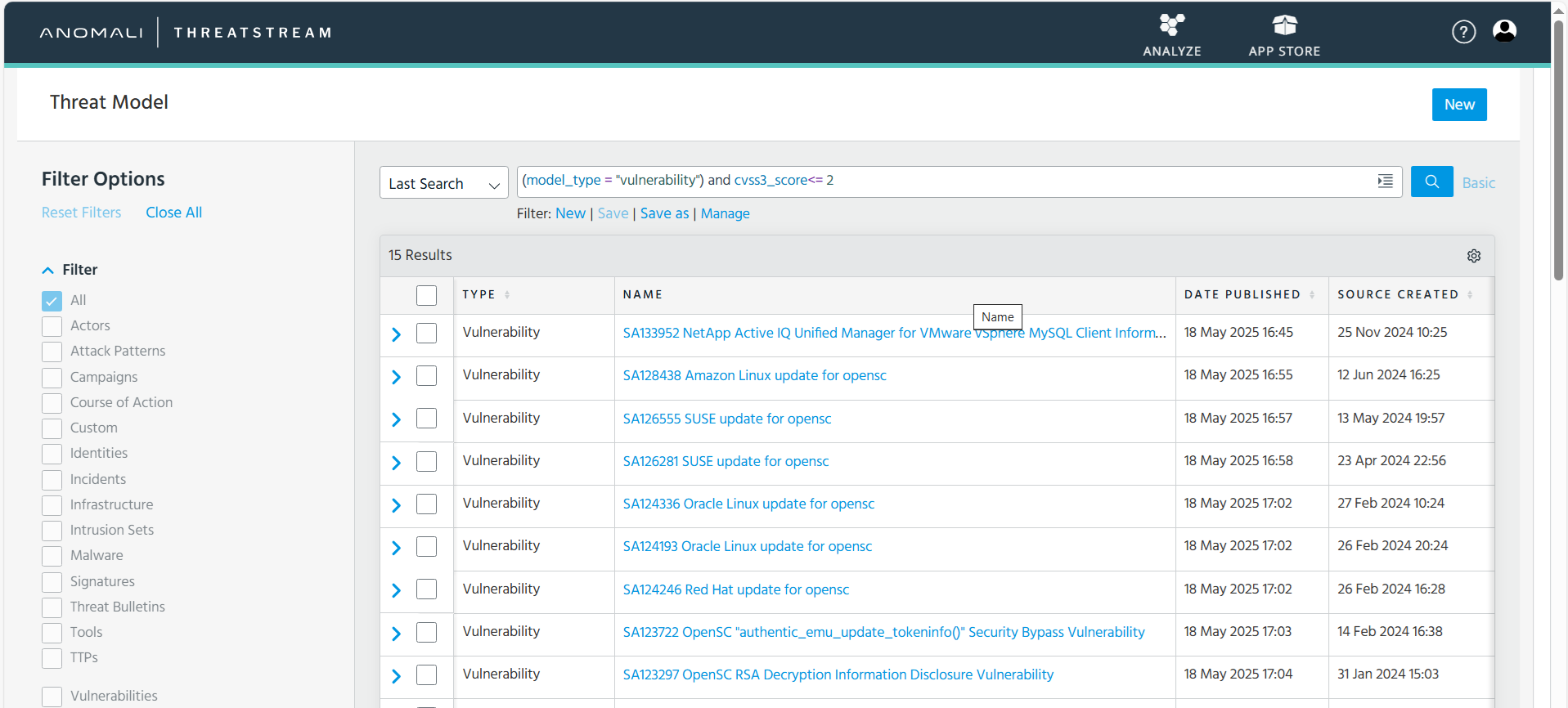Click the query format icon in search field
This screenshot has height=708, width=1568.
point(1385,181)
